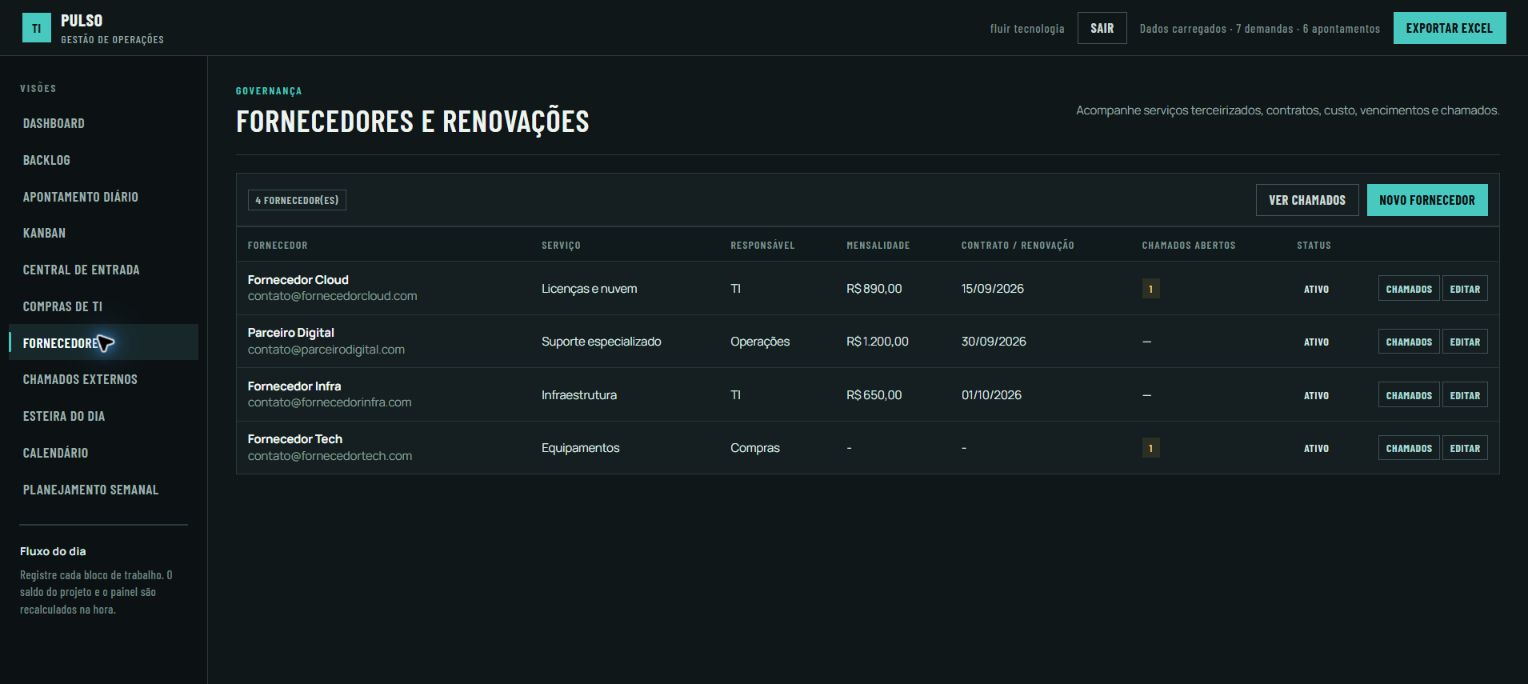Click the fluir tecnologia account label
This screenshot has height=684, width=1528.
1027,28
